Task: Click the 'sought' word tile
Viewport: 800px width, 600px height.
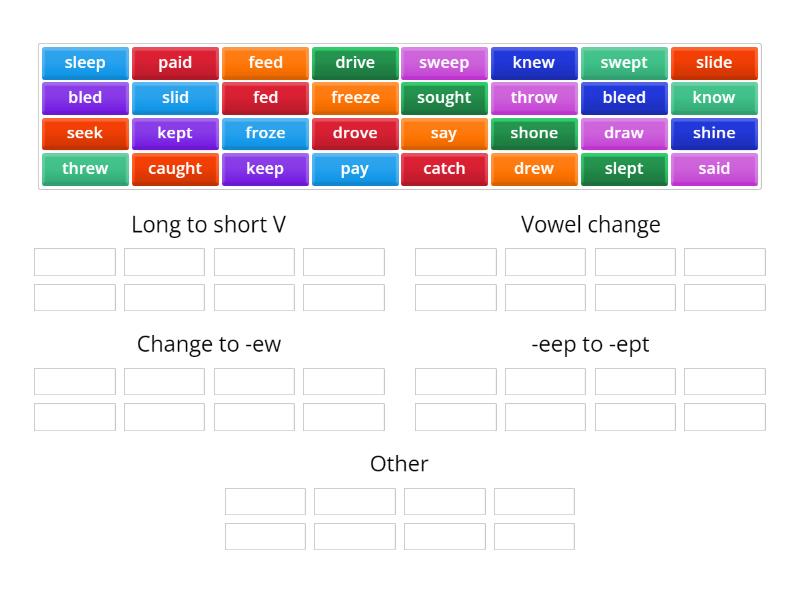Action: point(444,98)
